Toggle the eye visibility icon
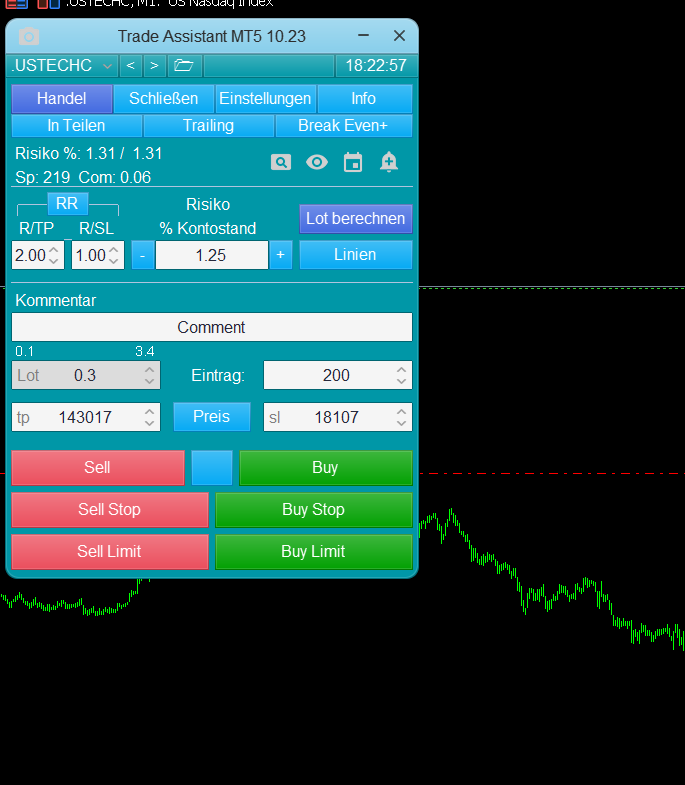 (317, 162)
